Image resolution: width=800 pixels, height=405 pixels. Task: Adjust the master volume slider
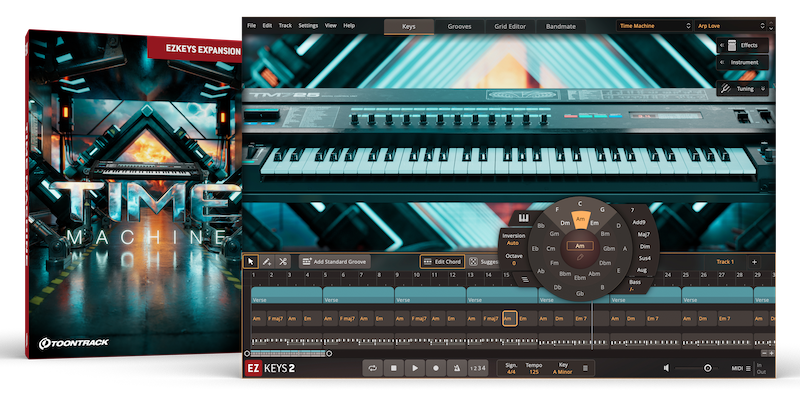pyautogui.click(x=707, y=368)
